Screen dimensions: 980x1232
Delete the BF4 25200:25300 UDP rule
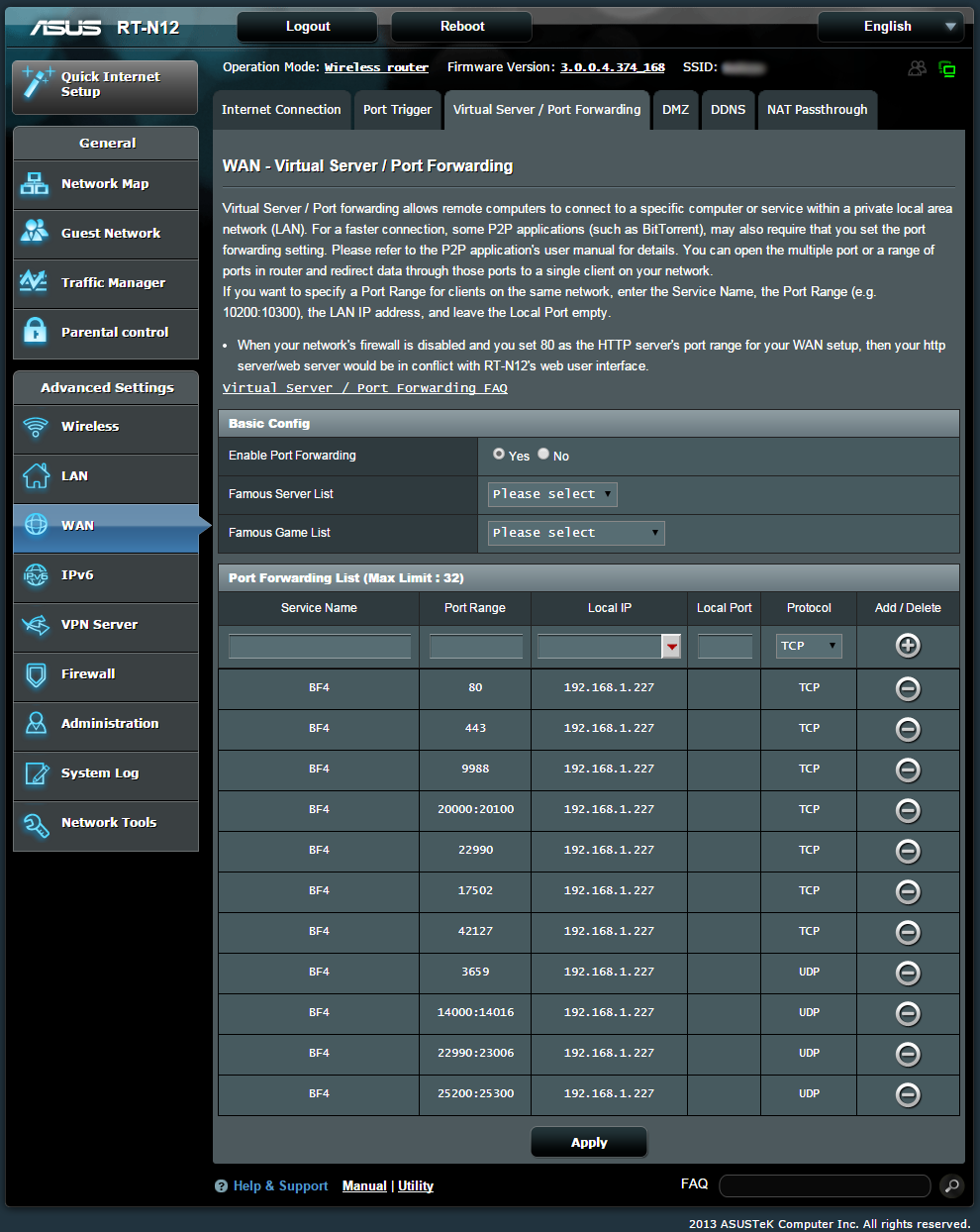tap(908, 1094)
